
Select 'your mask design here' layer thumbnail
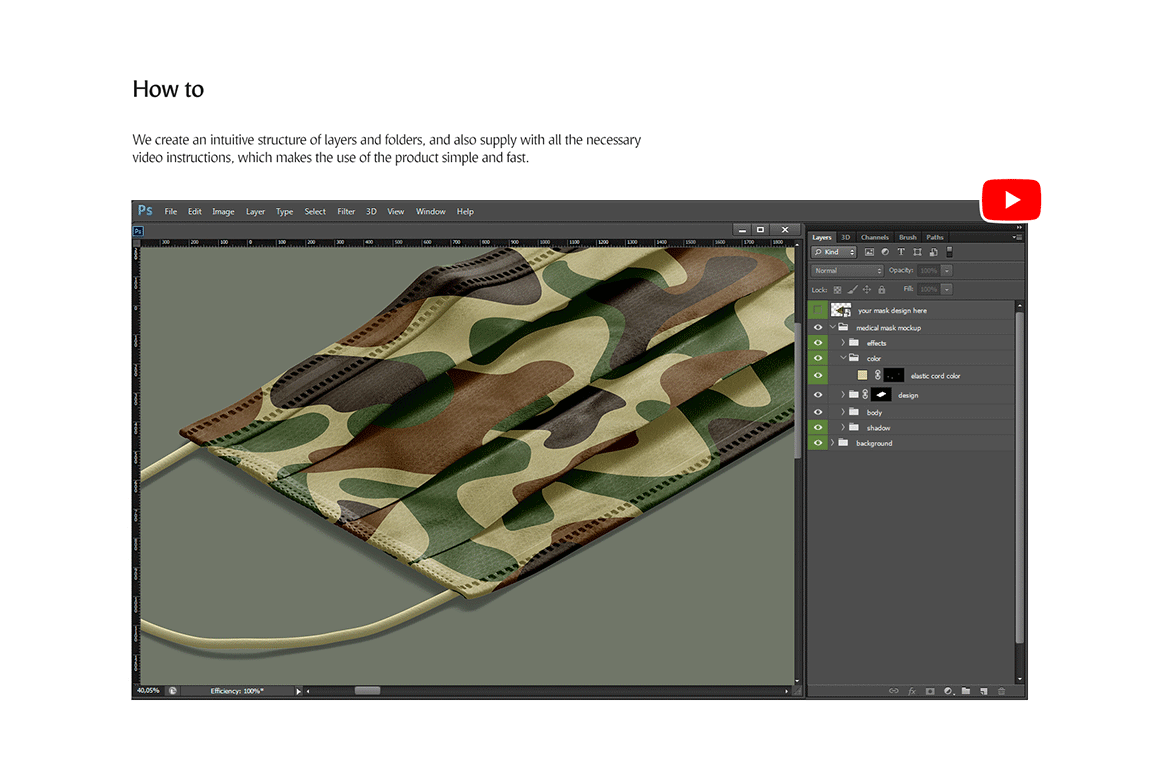point(840,310)
